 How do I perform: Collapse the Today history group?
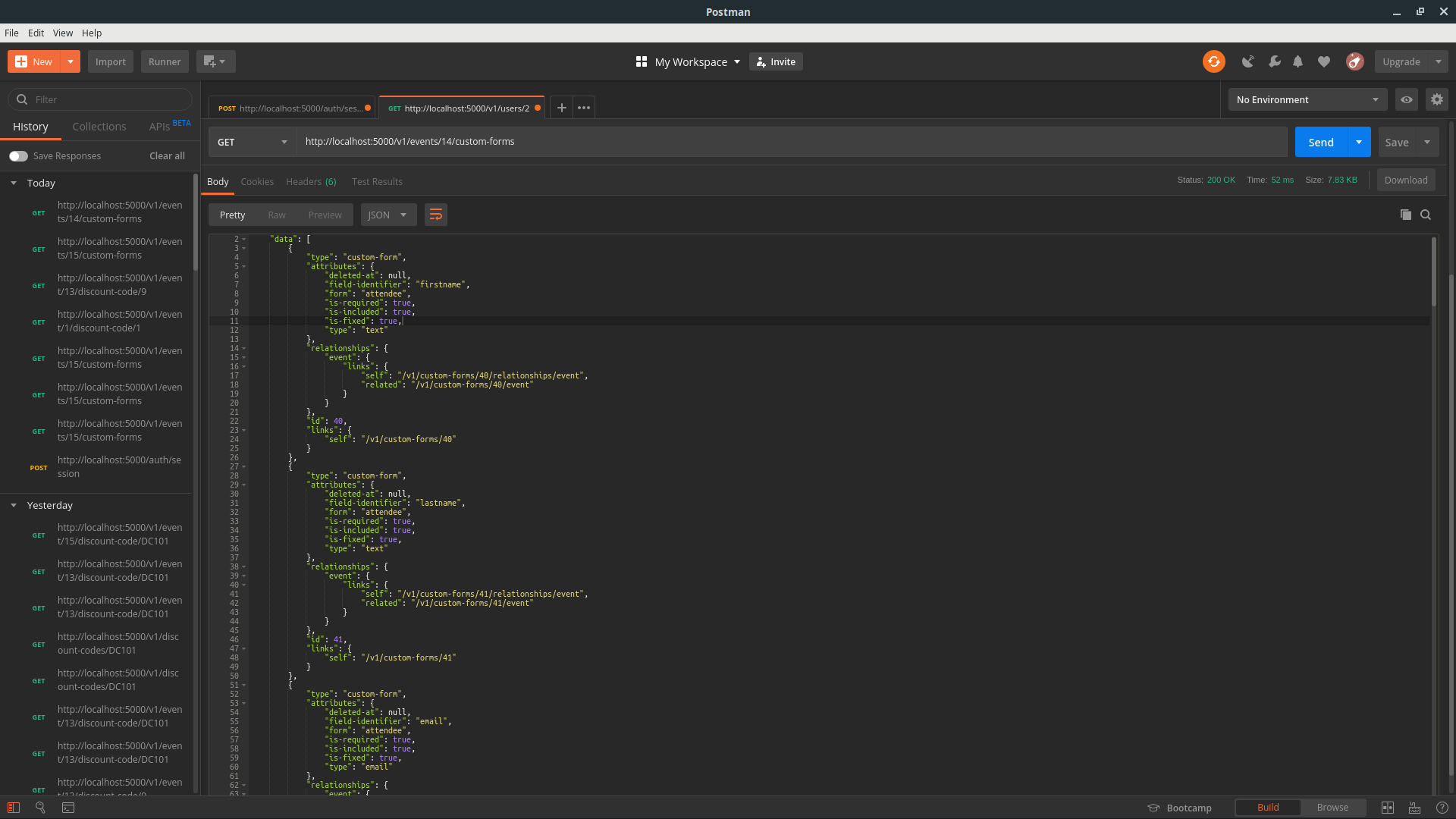coord(14,183)
